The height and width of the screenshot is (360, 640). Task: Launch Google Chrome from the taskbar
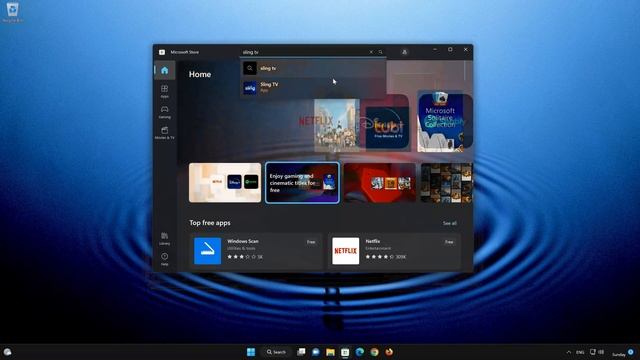374,352
